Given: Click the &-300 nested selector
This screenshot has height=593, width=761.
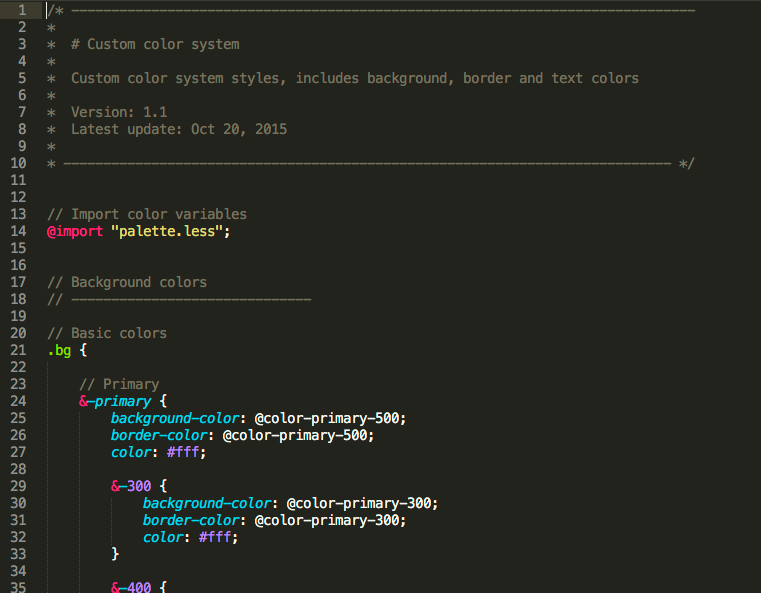Looking at the screenshot, I should (x=130, y=486).
